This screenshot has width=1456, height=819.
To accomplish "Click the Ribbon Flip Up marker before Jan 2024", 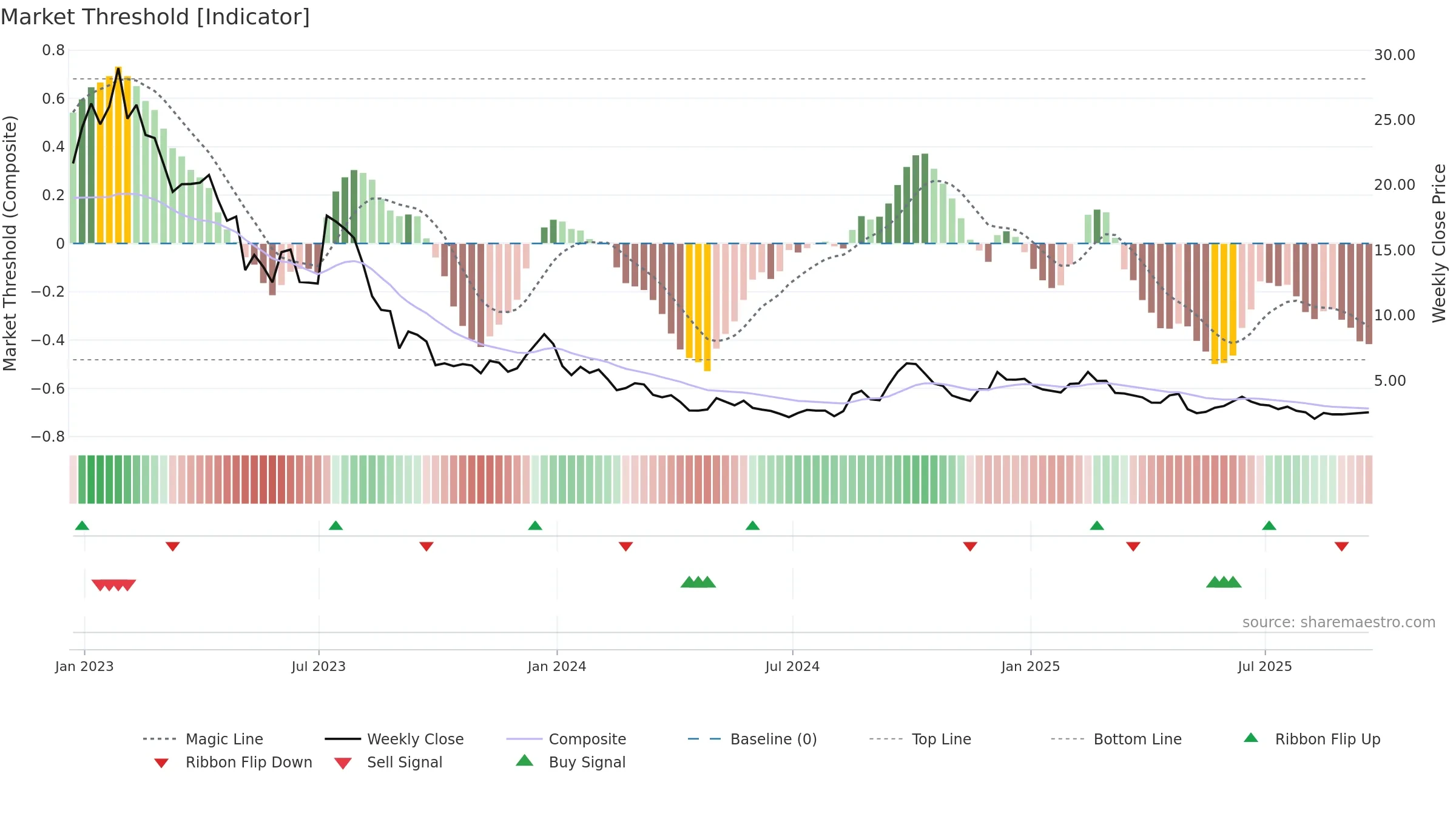I will coord(535,525).
